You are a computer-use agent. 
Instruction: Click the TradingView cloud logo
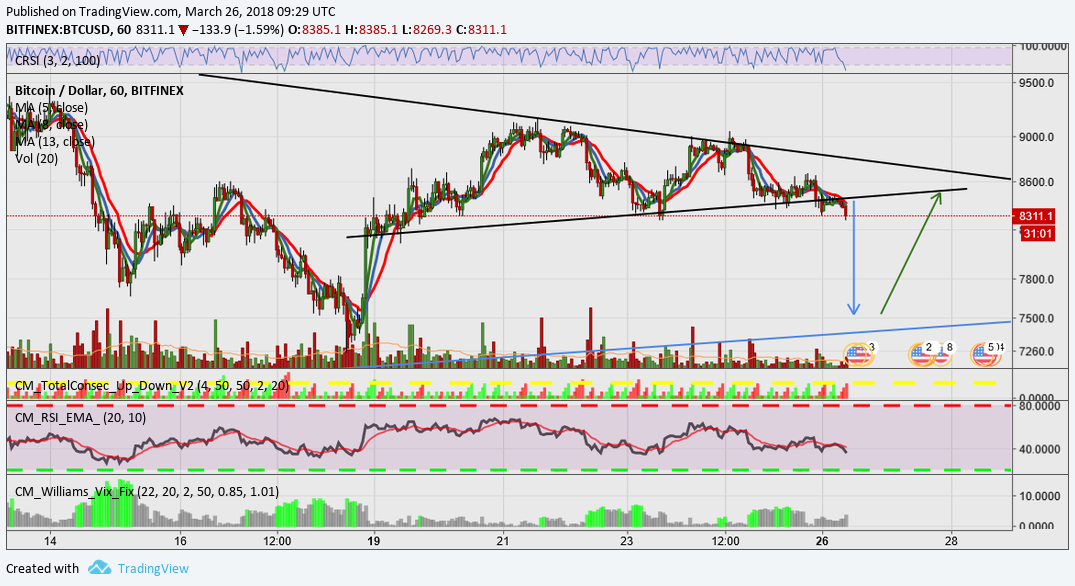[99, 567]
